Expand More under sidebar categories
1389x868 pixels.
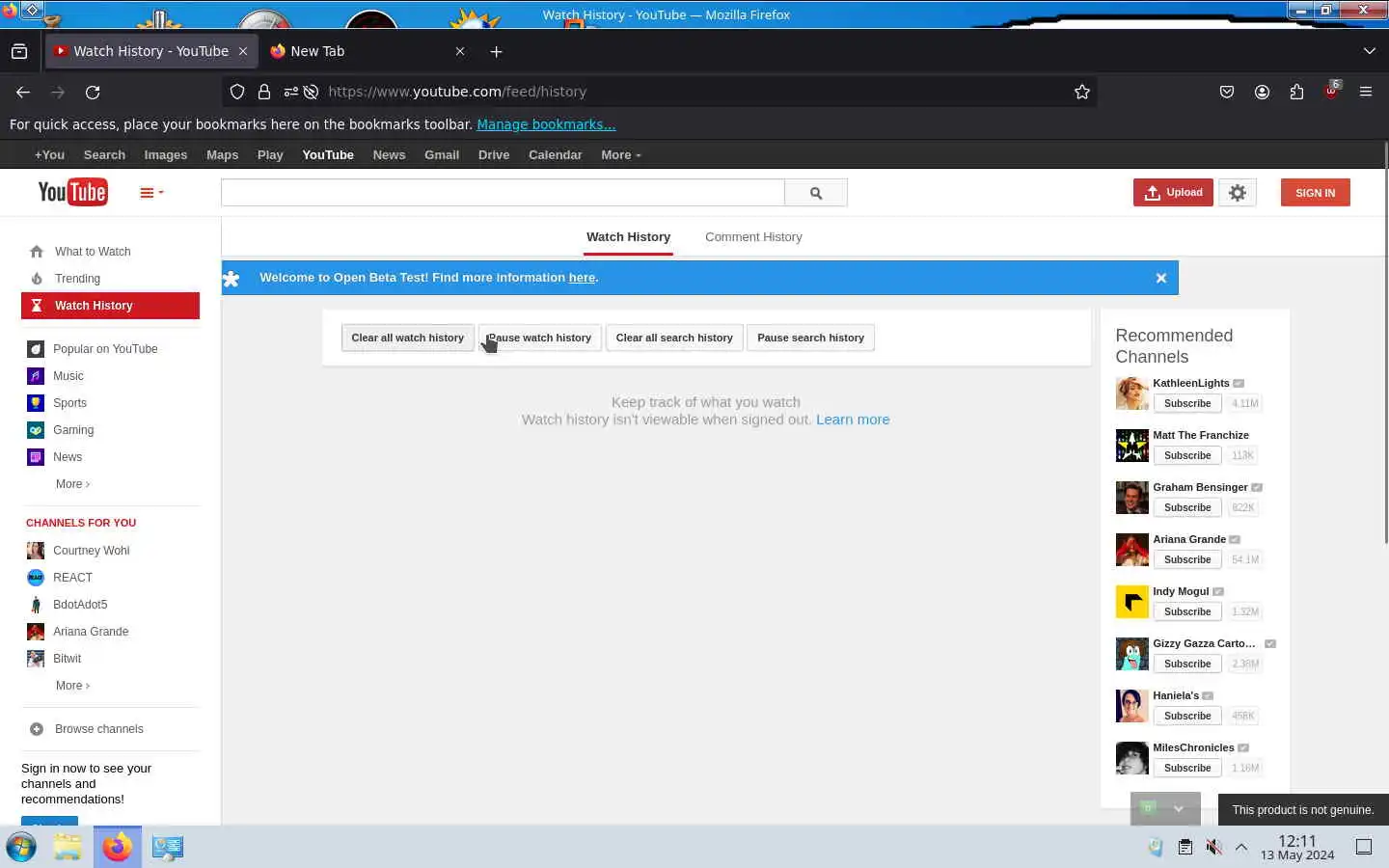click(x=72, y=484)
